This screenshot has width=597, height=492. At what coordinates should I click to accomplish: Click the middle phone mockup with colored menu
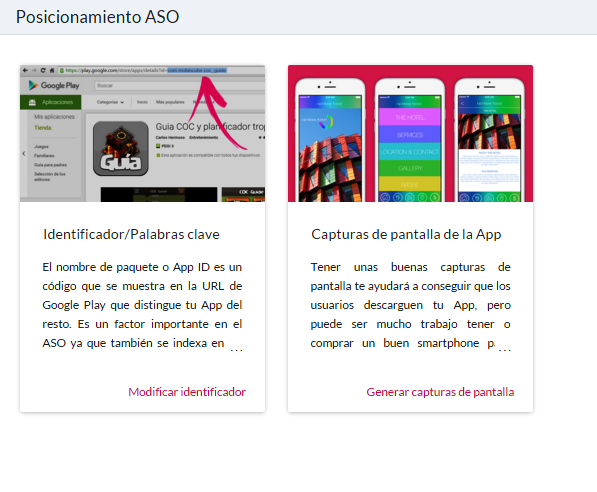410,140
